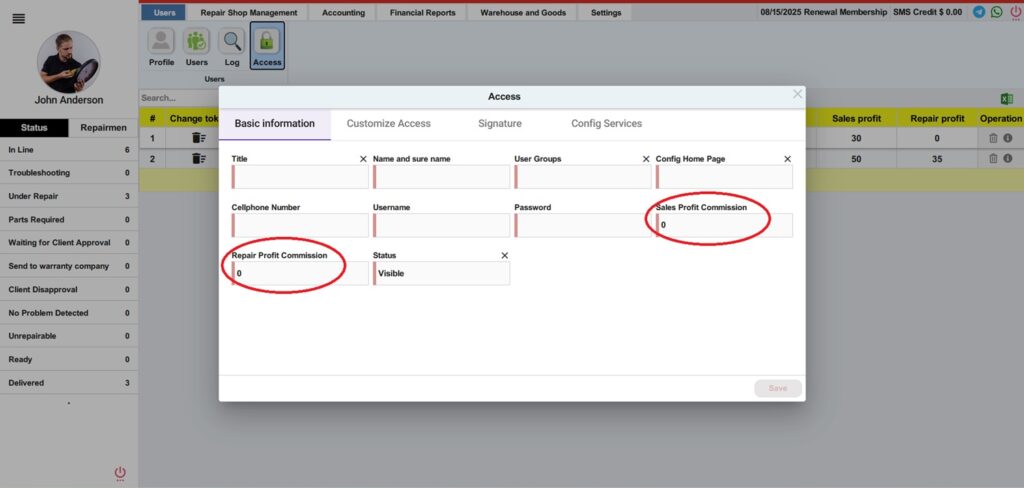Export table with the Excel icon
Image resolution: width=1024 pixels, height=488 pixels.
[x=1006, y=99]
